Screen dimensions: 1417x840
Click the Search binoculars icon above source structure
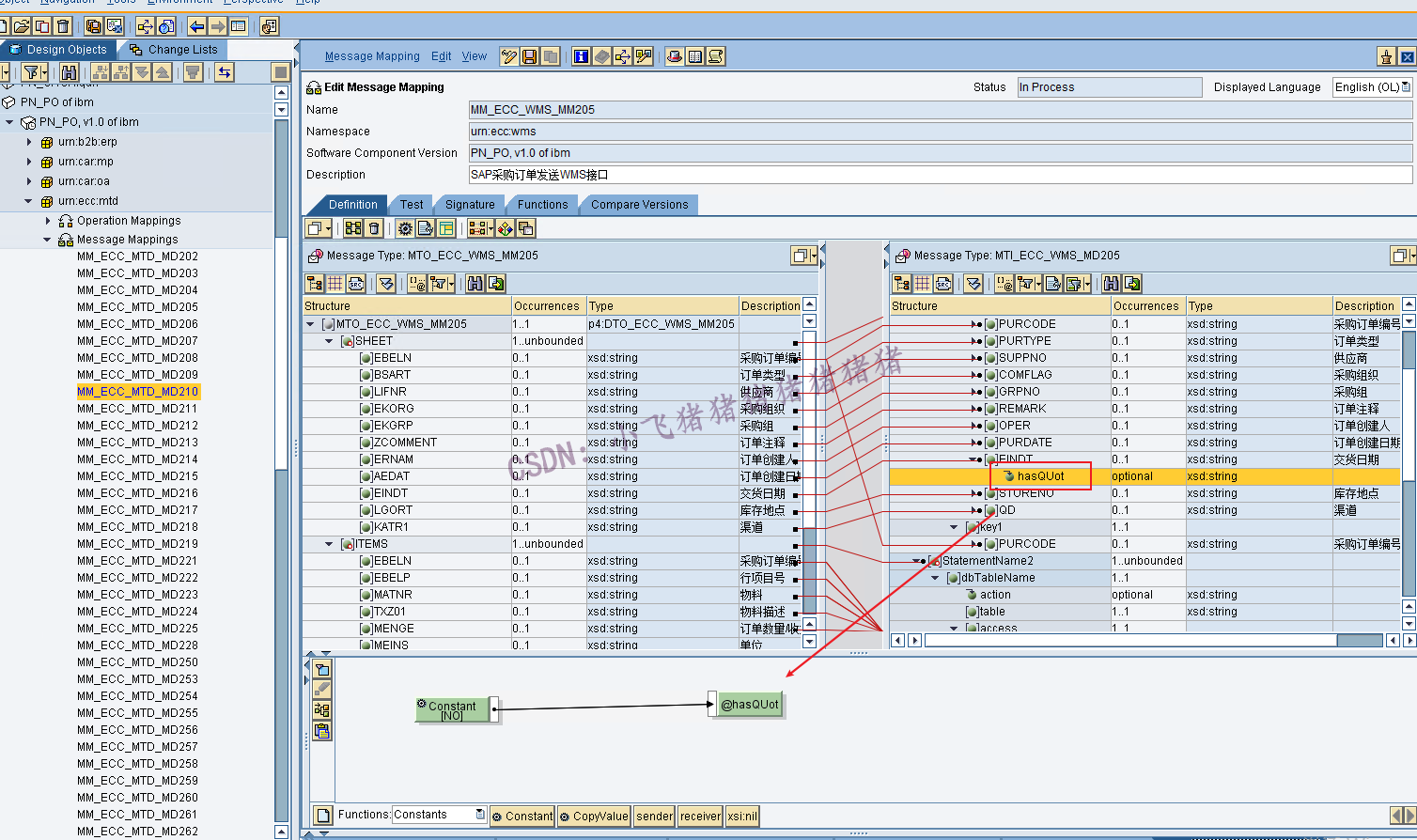[476, 284]
